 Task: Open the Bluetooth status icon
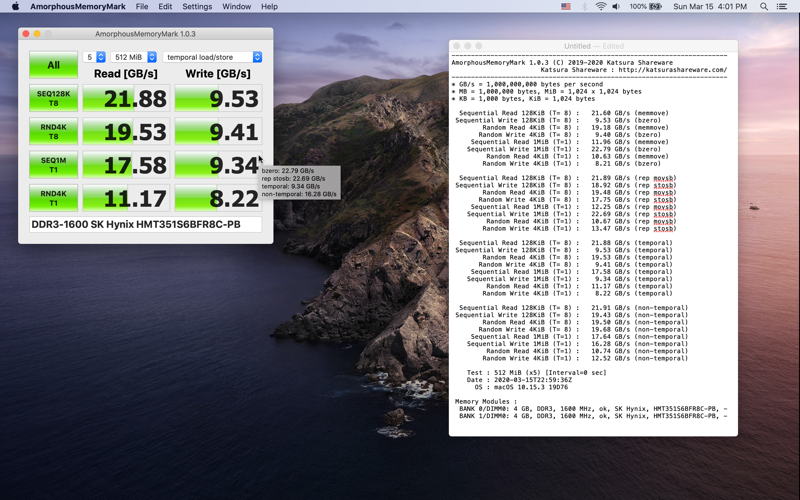[584, 7]
